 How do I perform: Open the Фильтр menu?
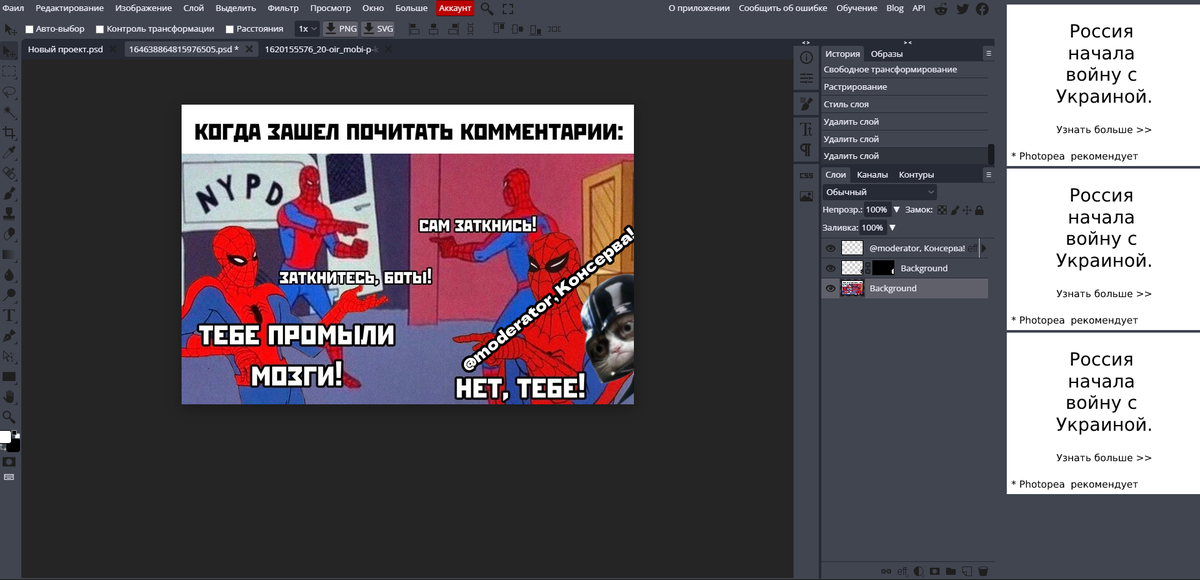coord(283,8)
